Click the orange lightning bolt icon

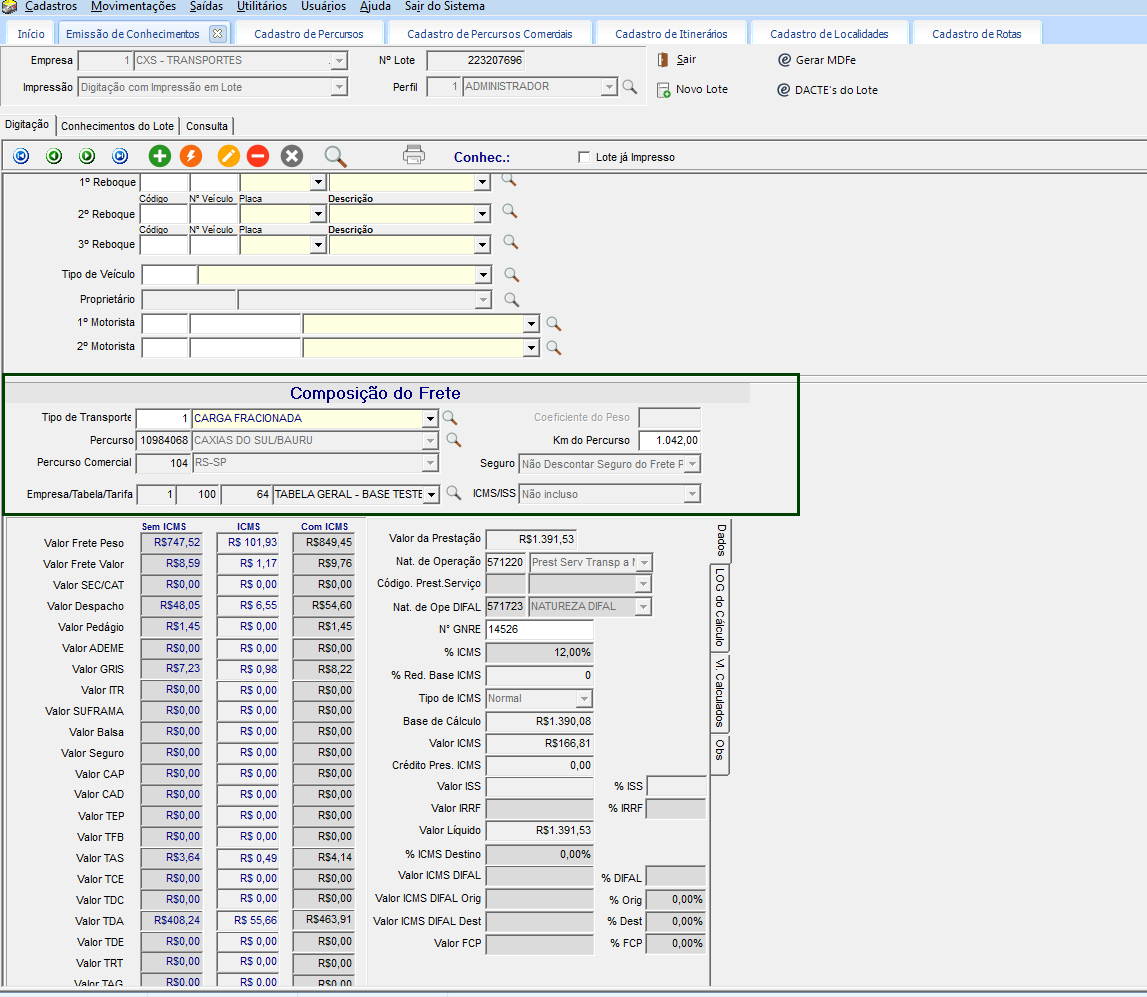point(191,156)
